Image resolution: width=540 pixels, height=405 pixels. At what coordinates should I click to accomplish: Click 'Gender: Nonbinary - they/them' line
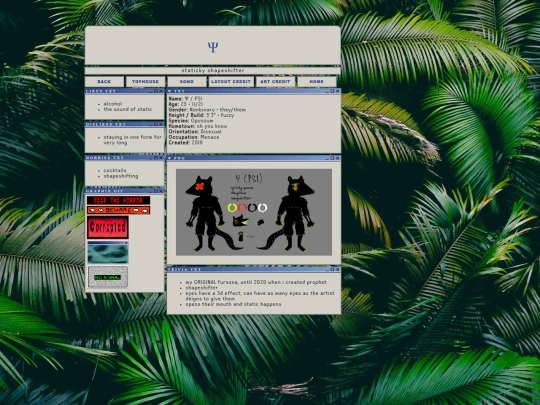(x=207, y=110)
